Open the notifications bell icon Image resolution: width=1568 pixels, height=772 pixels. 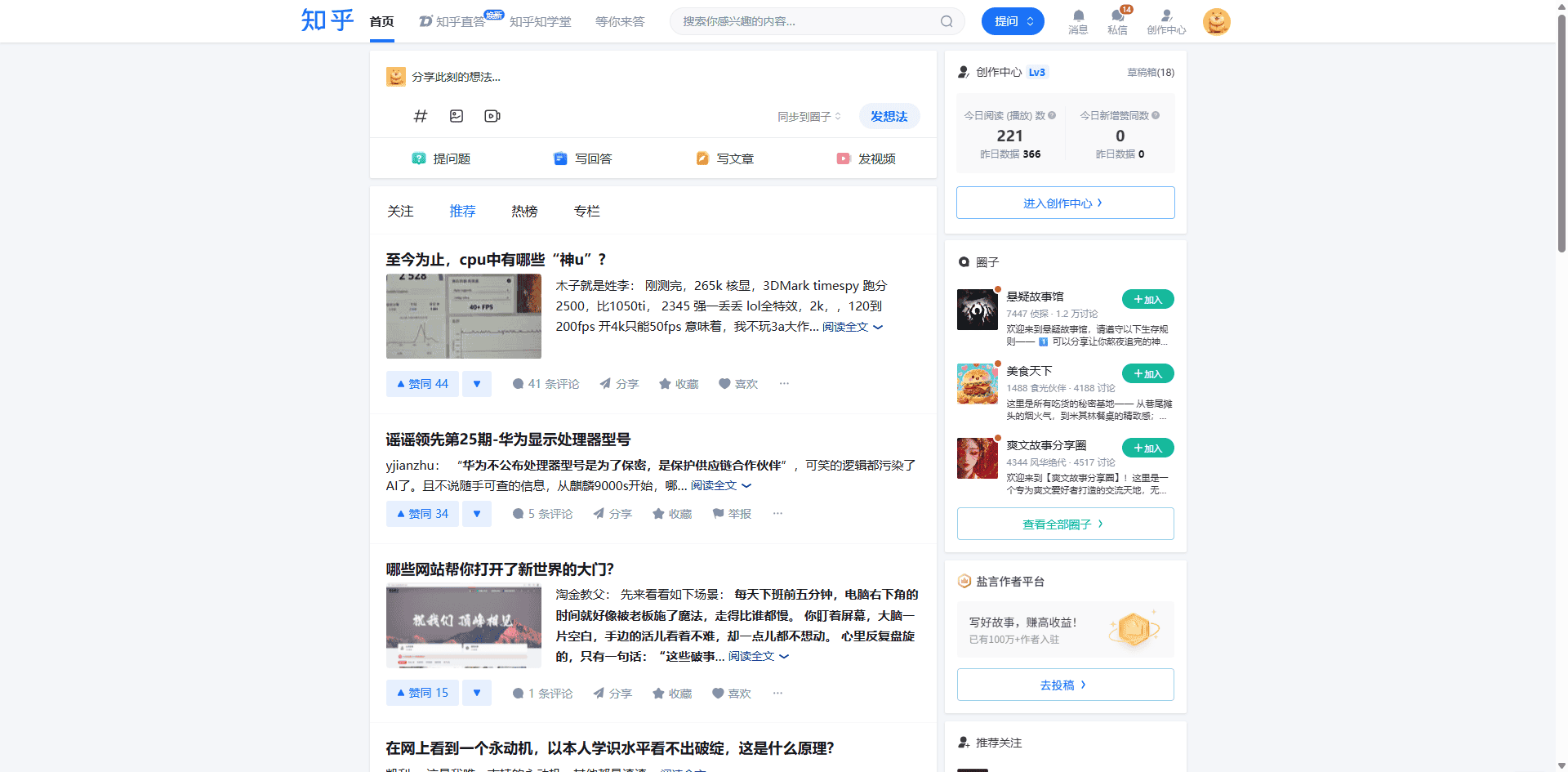point(1078,16)
